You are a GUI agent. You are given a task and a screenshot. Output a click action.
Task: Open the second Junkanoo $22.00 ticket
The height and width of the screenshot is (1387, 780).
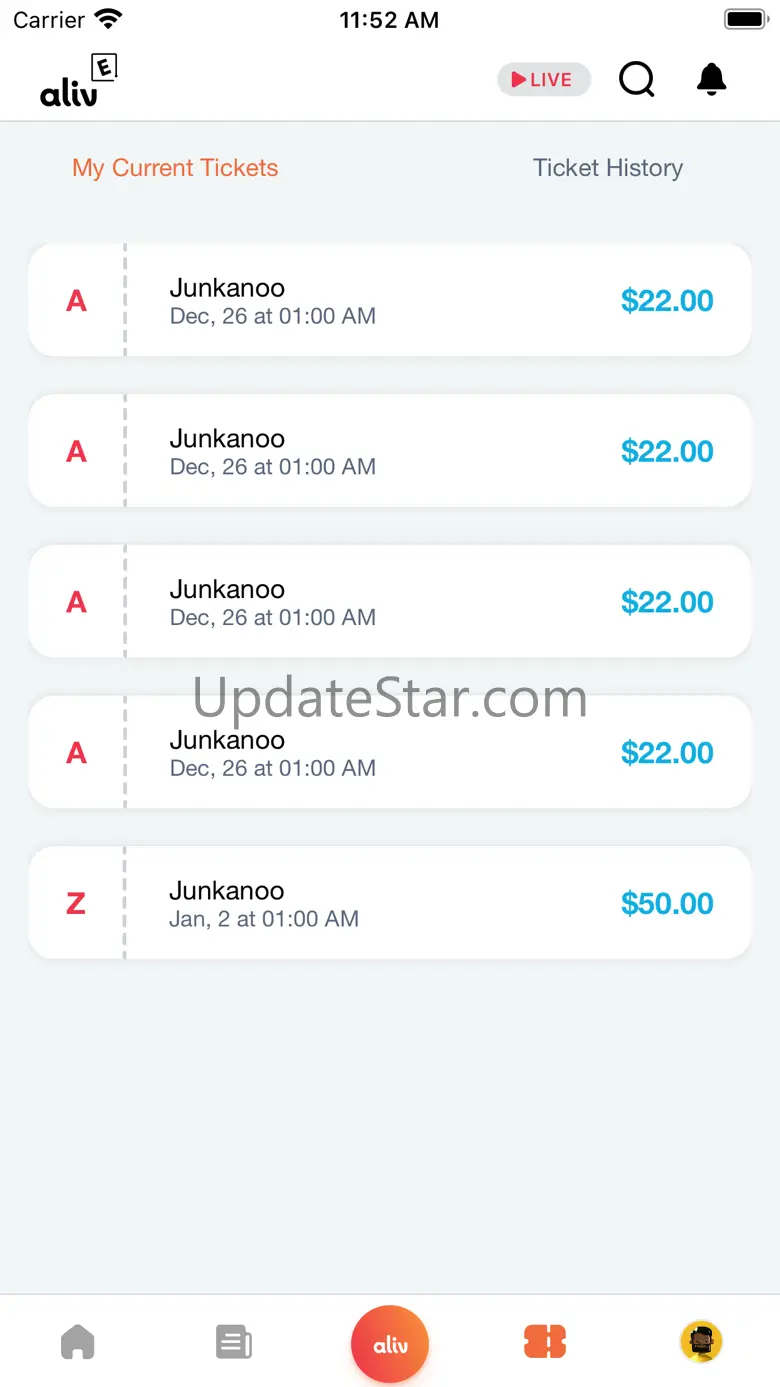coord(390,451)
